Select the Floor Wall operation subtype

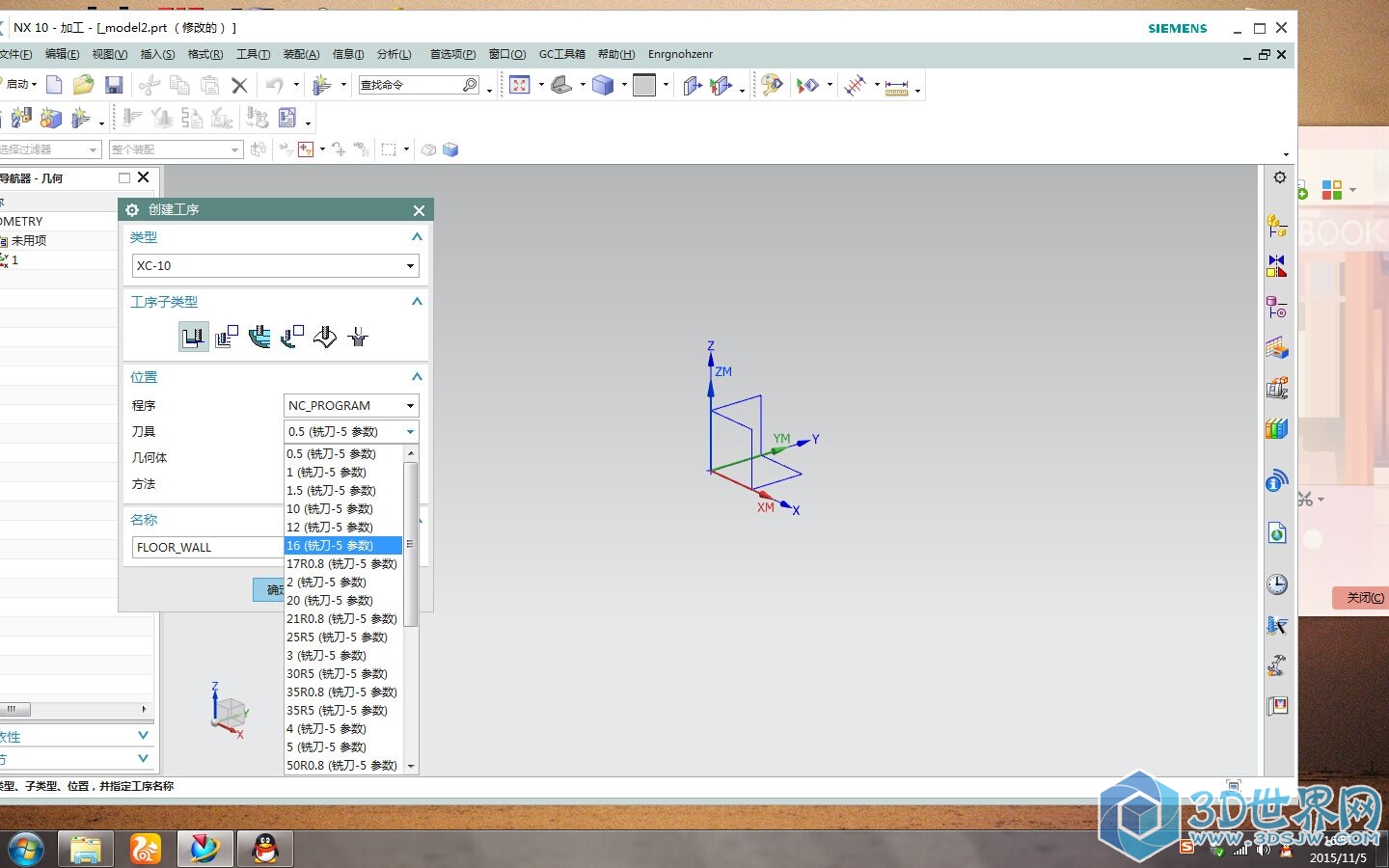click(x=194, y=337)
